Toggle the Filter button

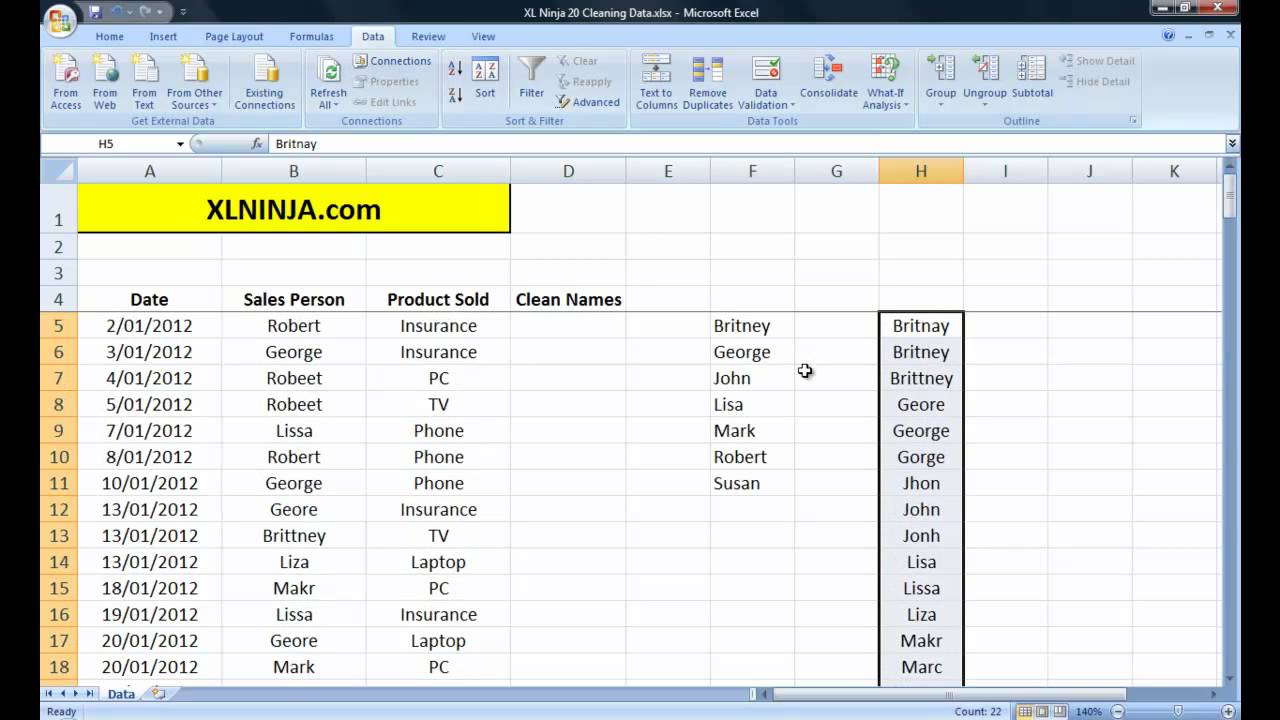click(532, 79)
